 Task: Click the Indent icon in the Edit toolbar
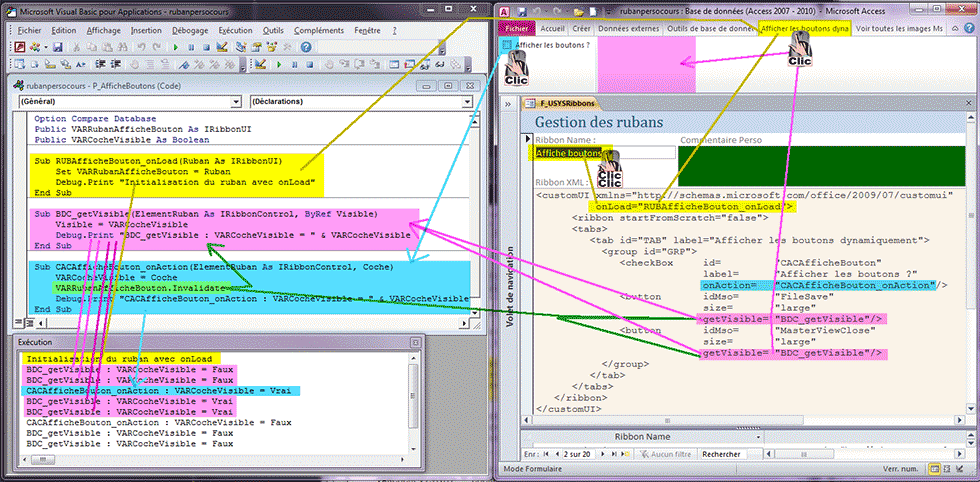(x=99, y=64)
